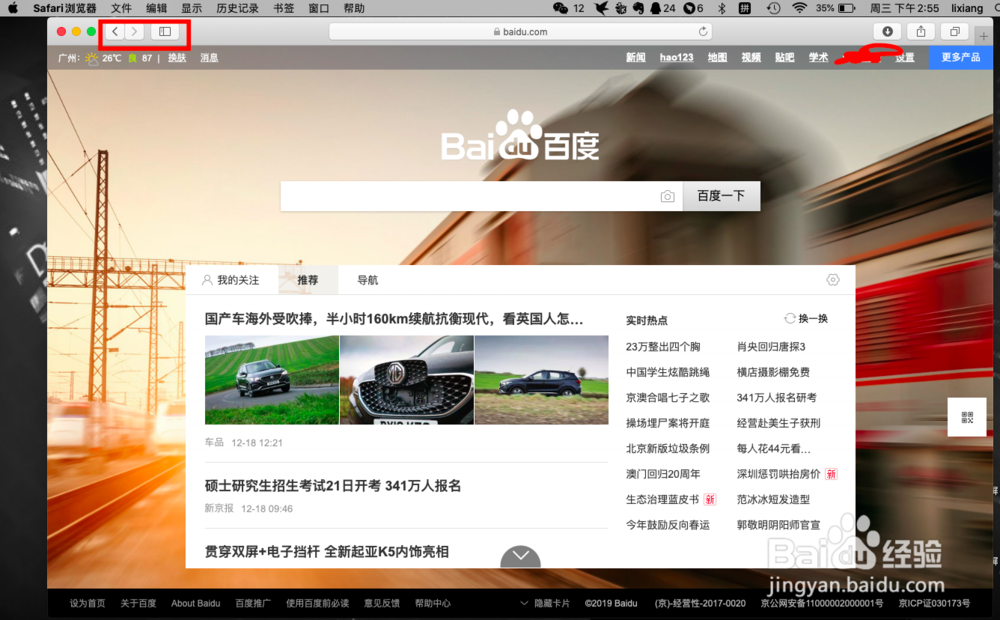The width and height of the screenshot is (1000, 620).
Task: Open the 历史记录 menu
Action: click(237, 8)
